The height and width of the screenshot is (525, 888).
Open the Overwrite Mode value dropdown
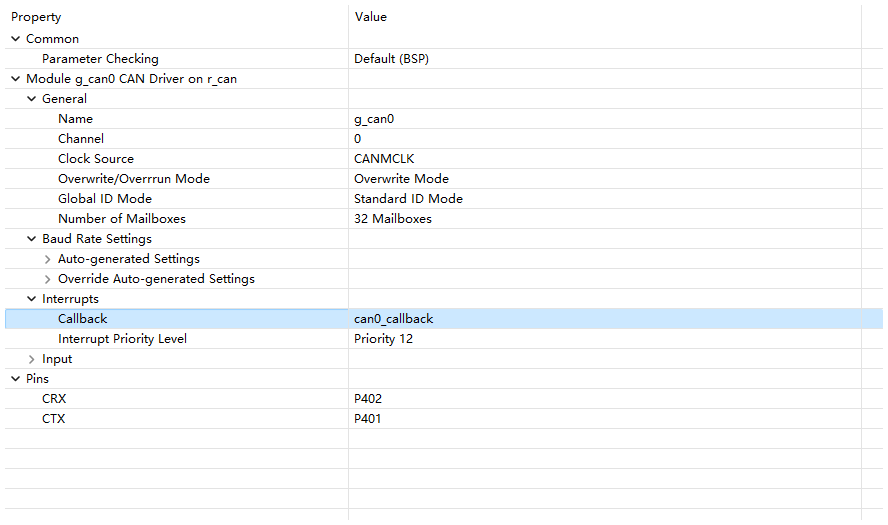(401, 179)
